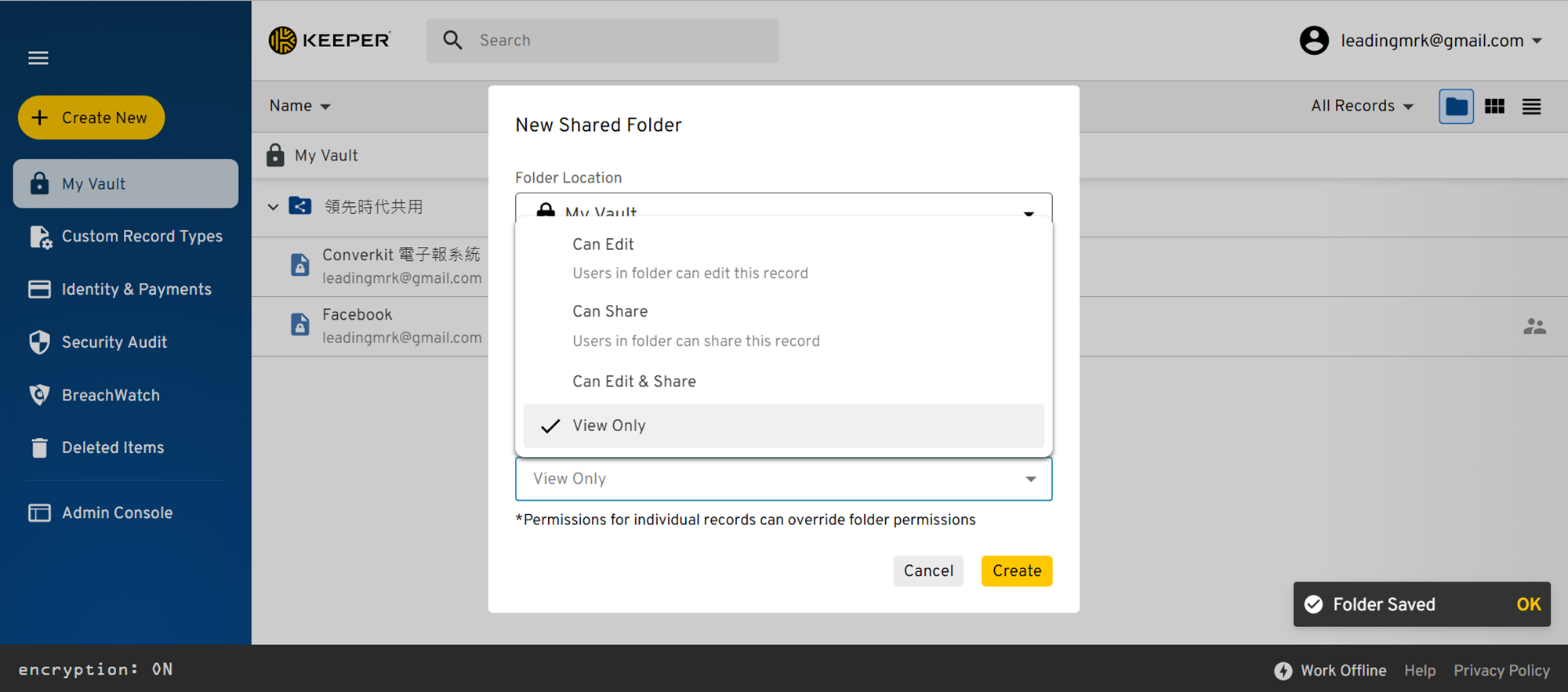Viewport: 1568px width, 692px height.
Task: Open the hamburger menu icon
Action: coord(38,58)
